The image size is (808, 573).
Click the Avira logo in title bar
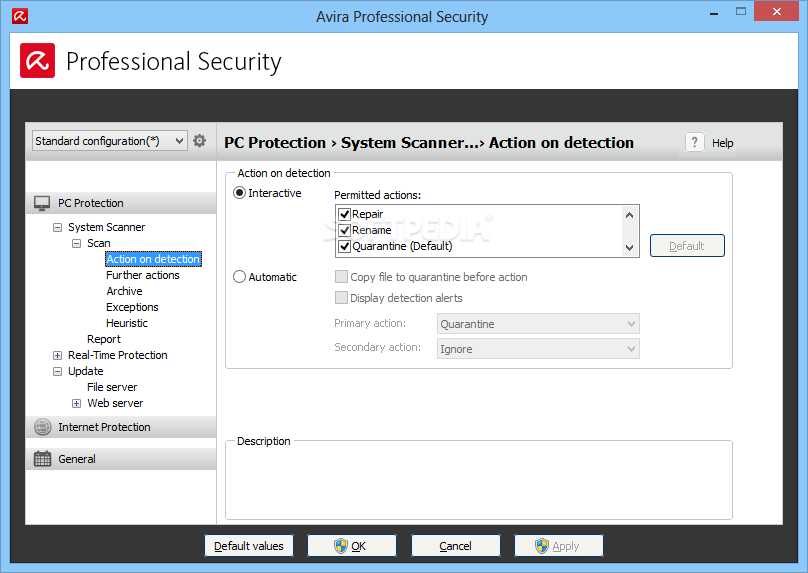click(20, 16)
